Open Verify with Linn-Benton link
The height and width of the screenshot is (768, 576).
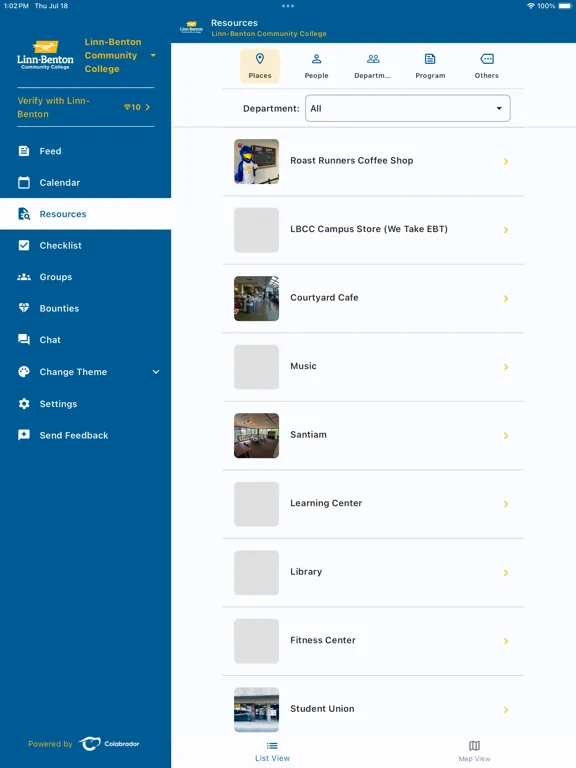85,107
